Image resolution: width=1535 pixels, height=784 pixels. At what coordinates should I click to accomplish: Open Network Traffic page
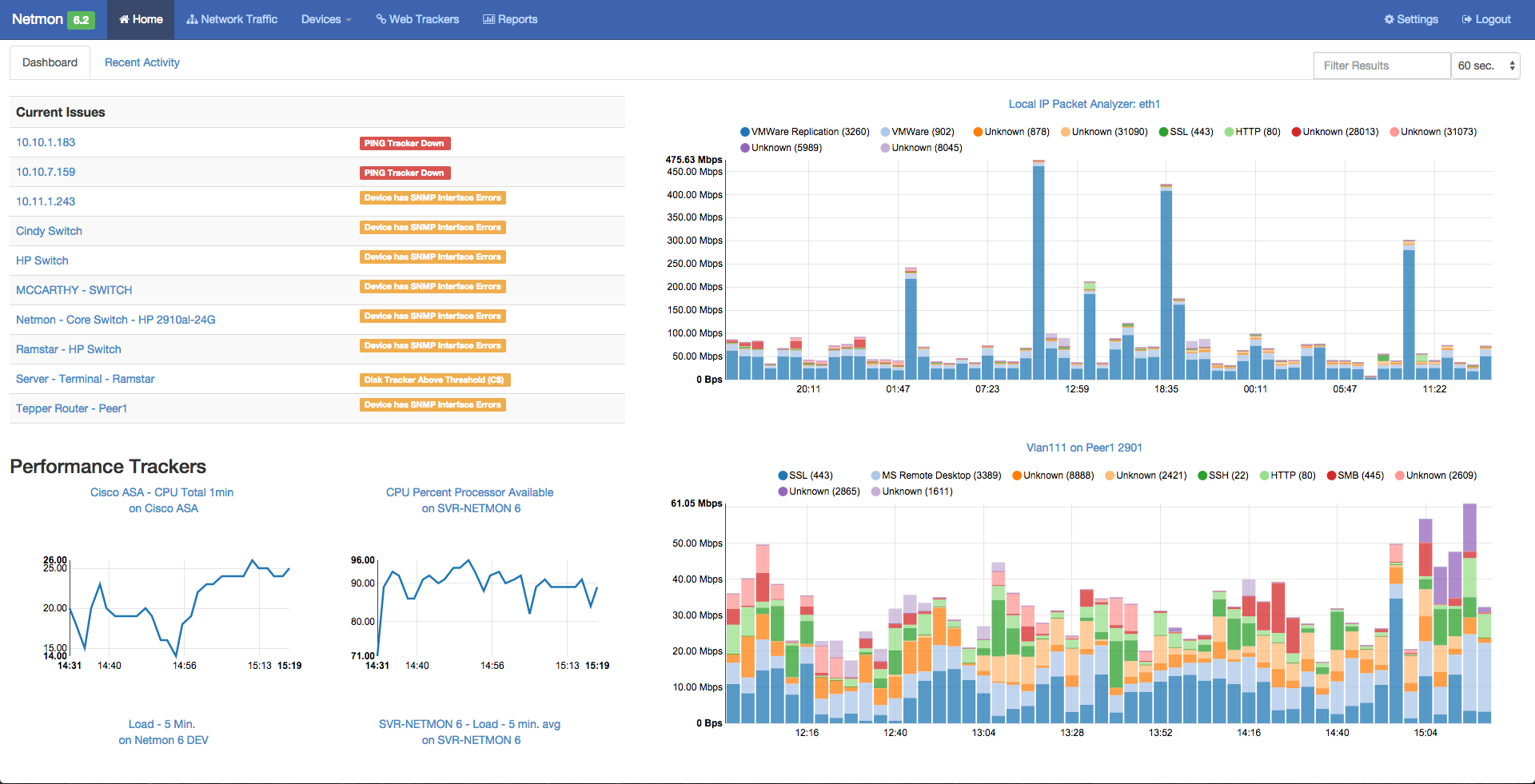point(232,19)
